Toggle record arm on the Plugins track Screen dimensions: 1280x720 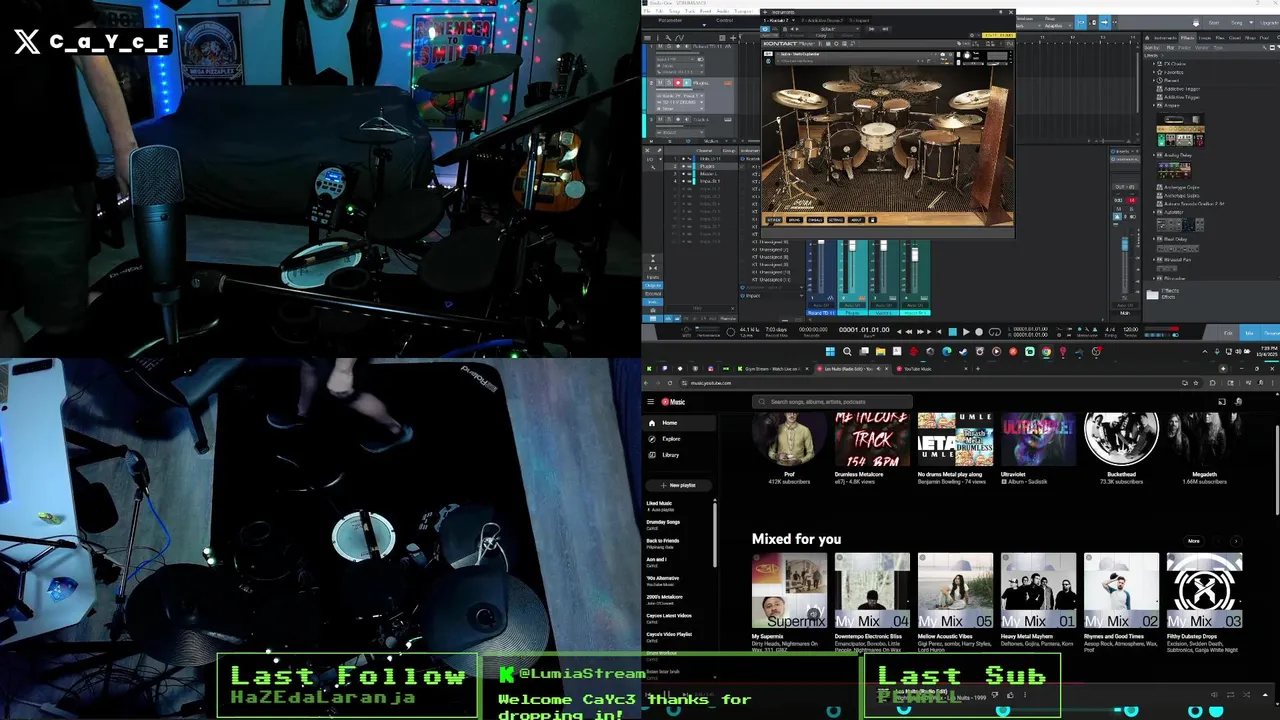coord(678,83)
